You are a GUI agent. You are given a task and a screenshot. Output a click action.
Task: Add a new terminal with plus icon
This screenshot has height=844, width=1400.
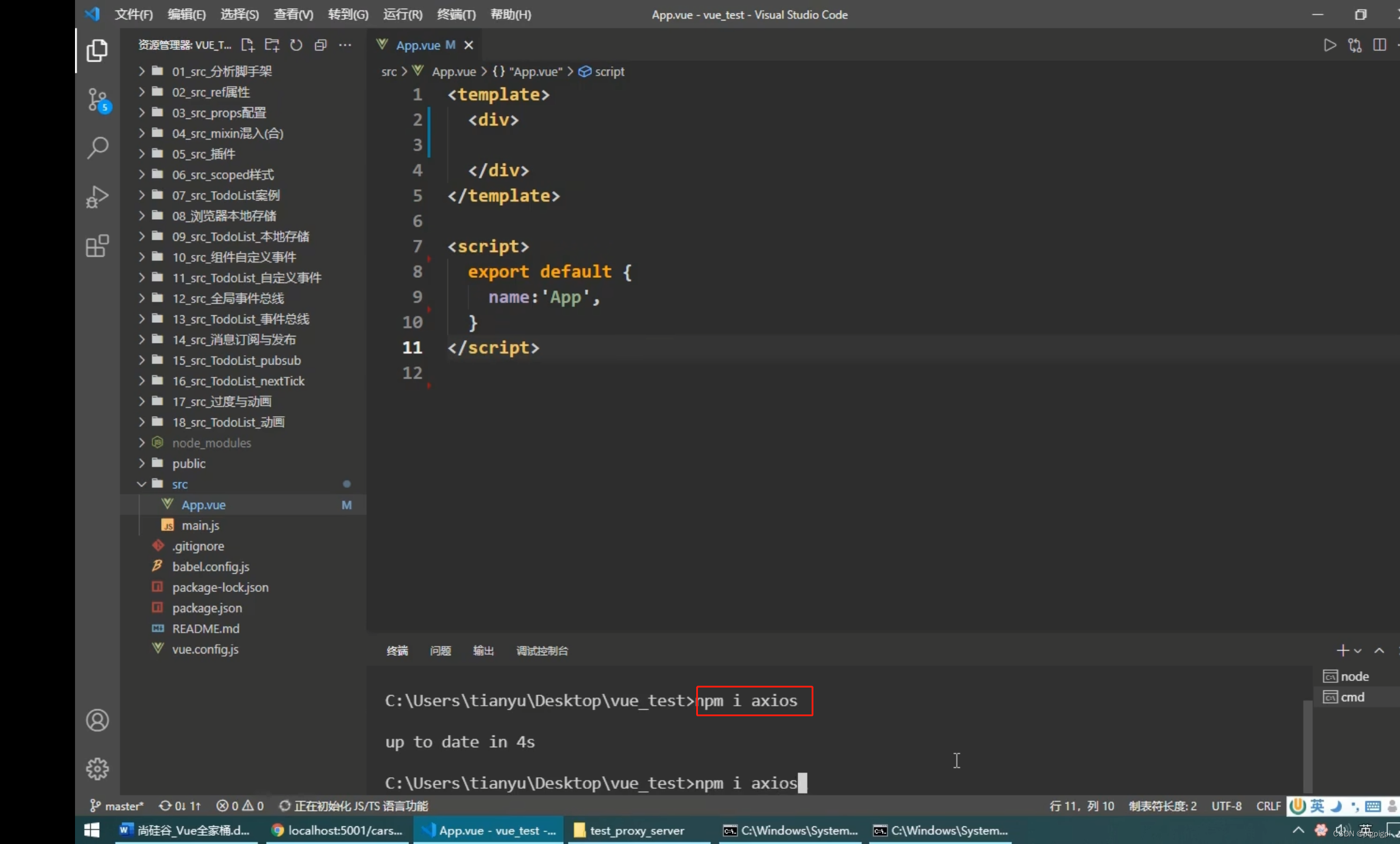[x=1342, y=650]
